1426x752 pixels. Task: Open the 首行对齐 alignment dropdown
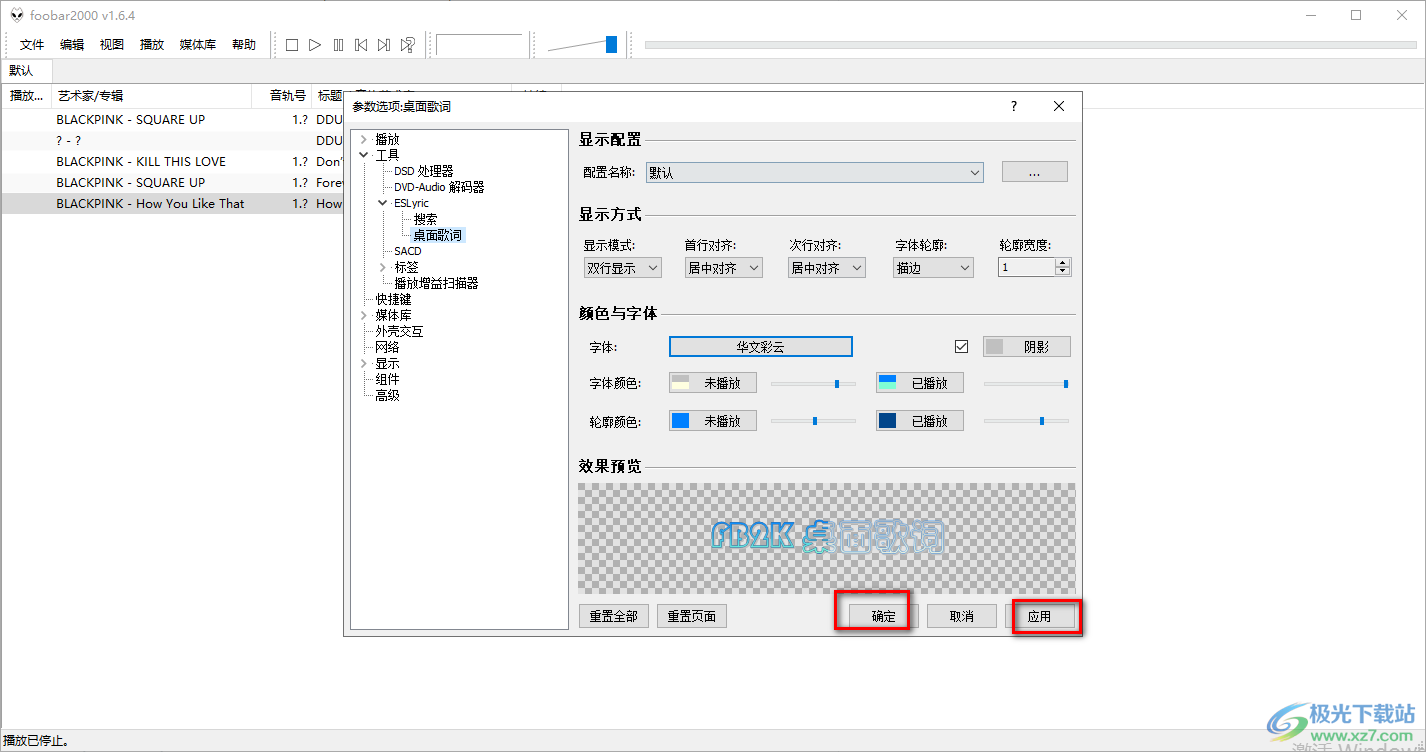[x=723, y=268]
